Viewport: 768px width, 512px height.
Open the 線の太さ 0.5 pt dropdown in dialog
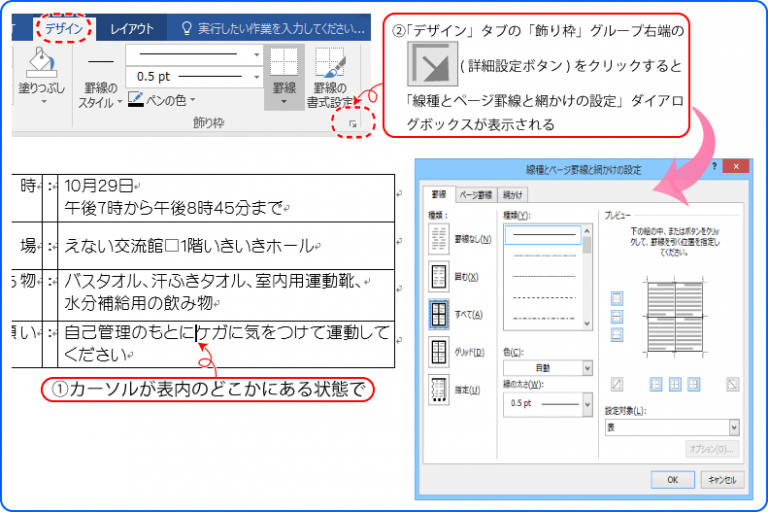pos(548,404)
